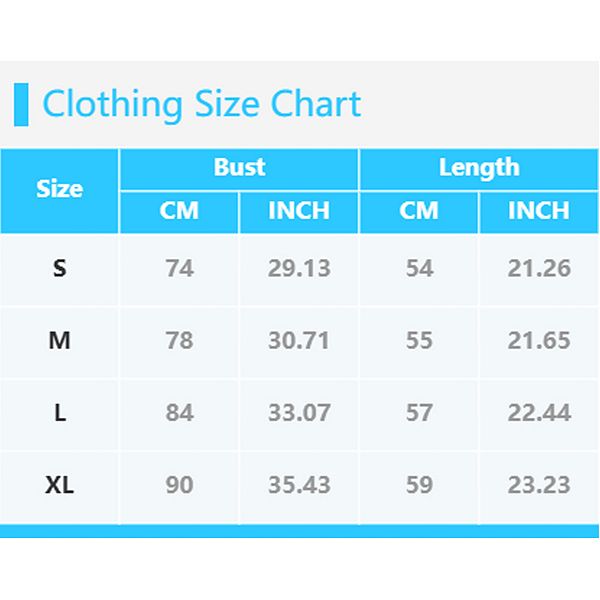The height and width of the screenshot is (600, 600).
Task: Select the INCH subheader under Bust
Action: click(x=299, y=211)
